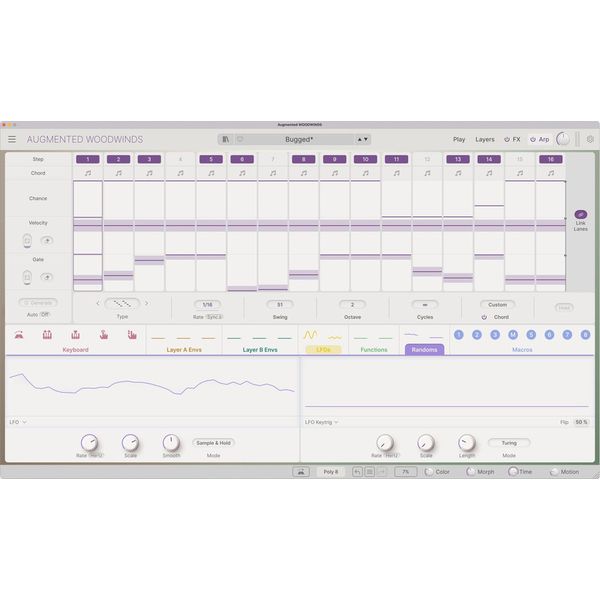Click the favorite heart icon beside preset name
This screenshot has height=600, width=600.
[x=240, y=139]
